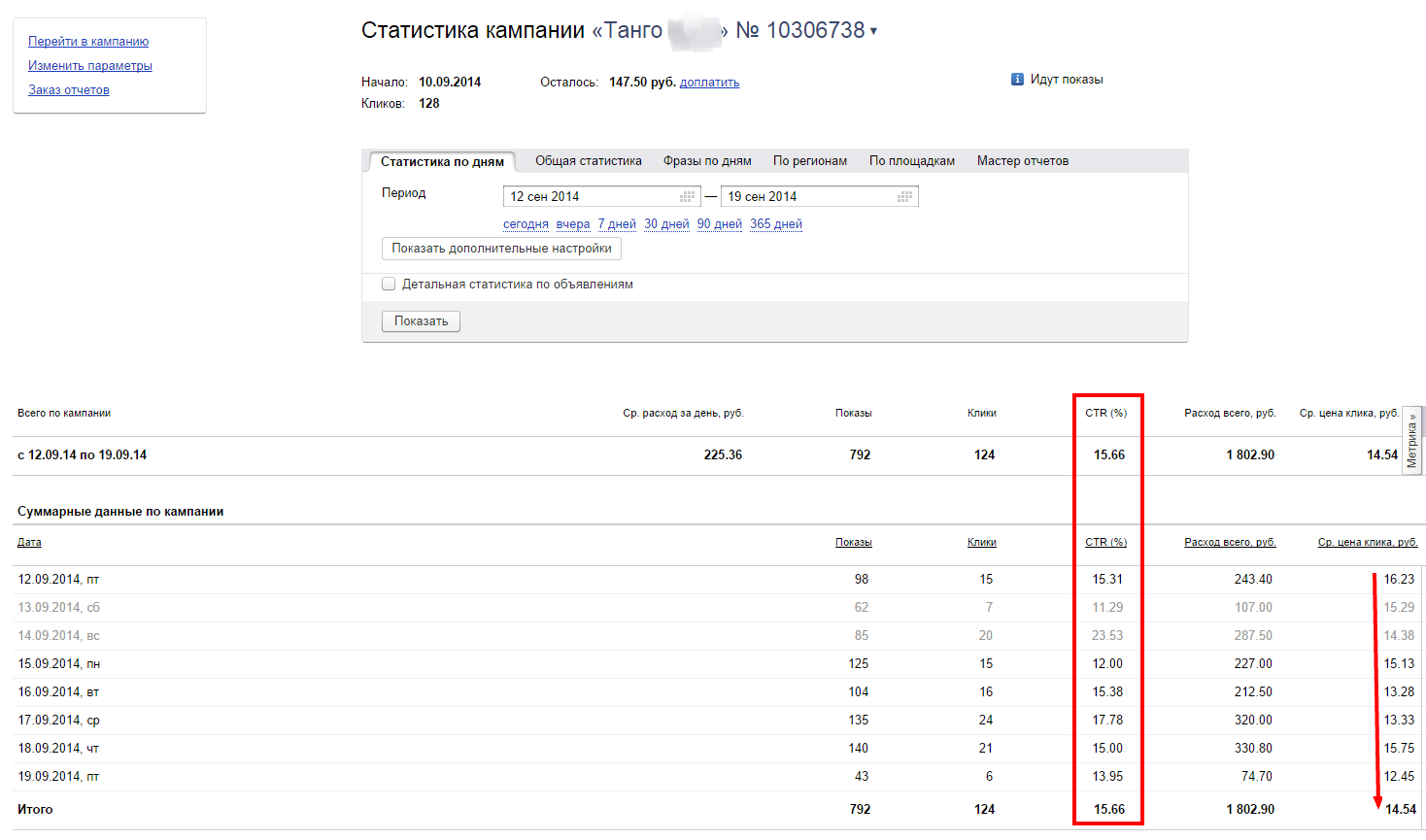Expand the Метрика side panel
Viewport: 1426px width, 840px height.
tap(1412, 440)
